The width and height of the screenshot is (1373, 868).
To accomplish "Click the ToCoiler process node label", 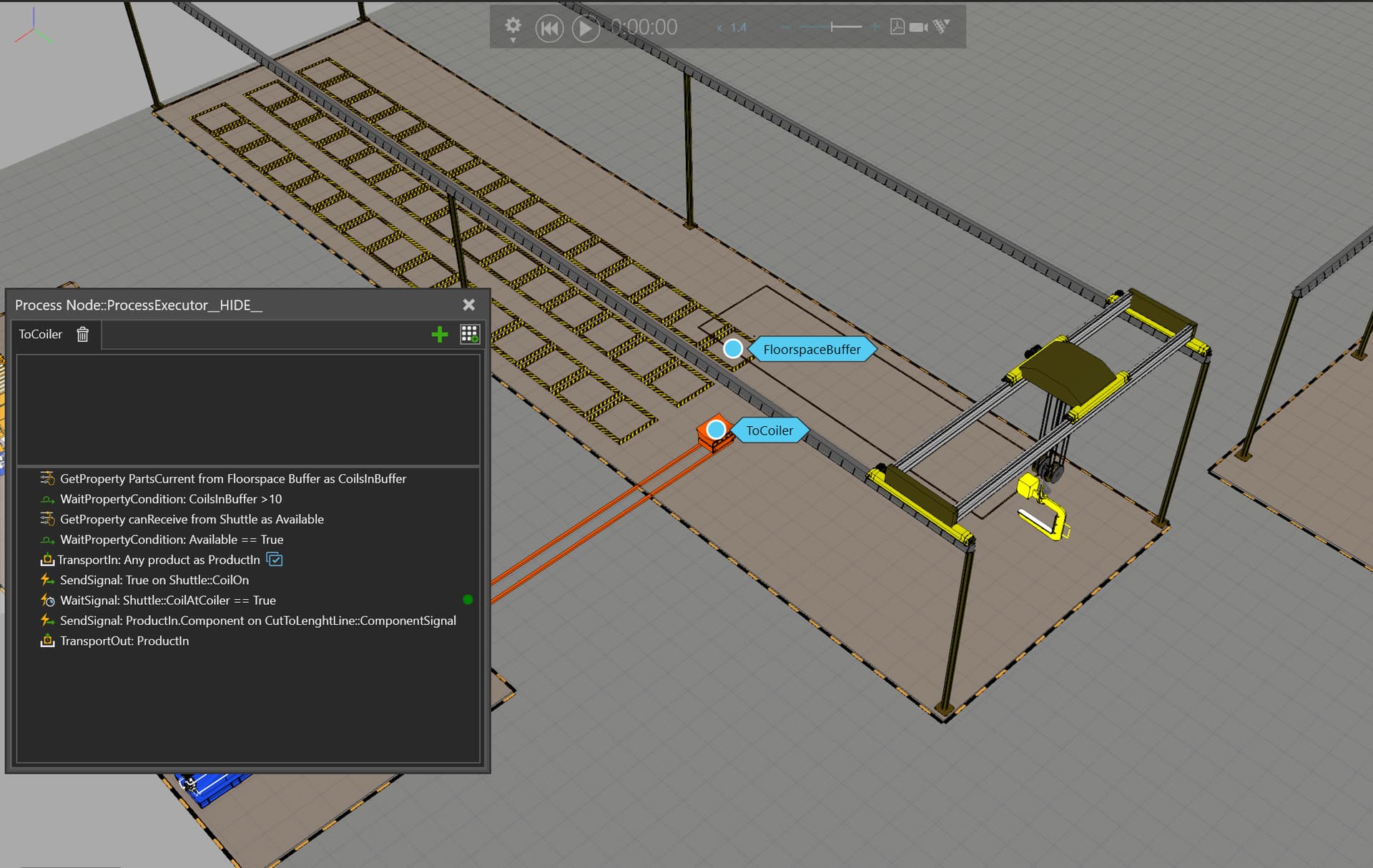I will [x=769, y=430].
